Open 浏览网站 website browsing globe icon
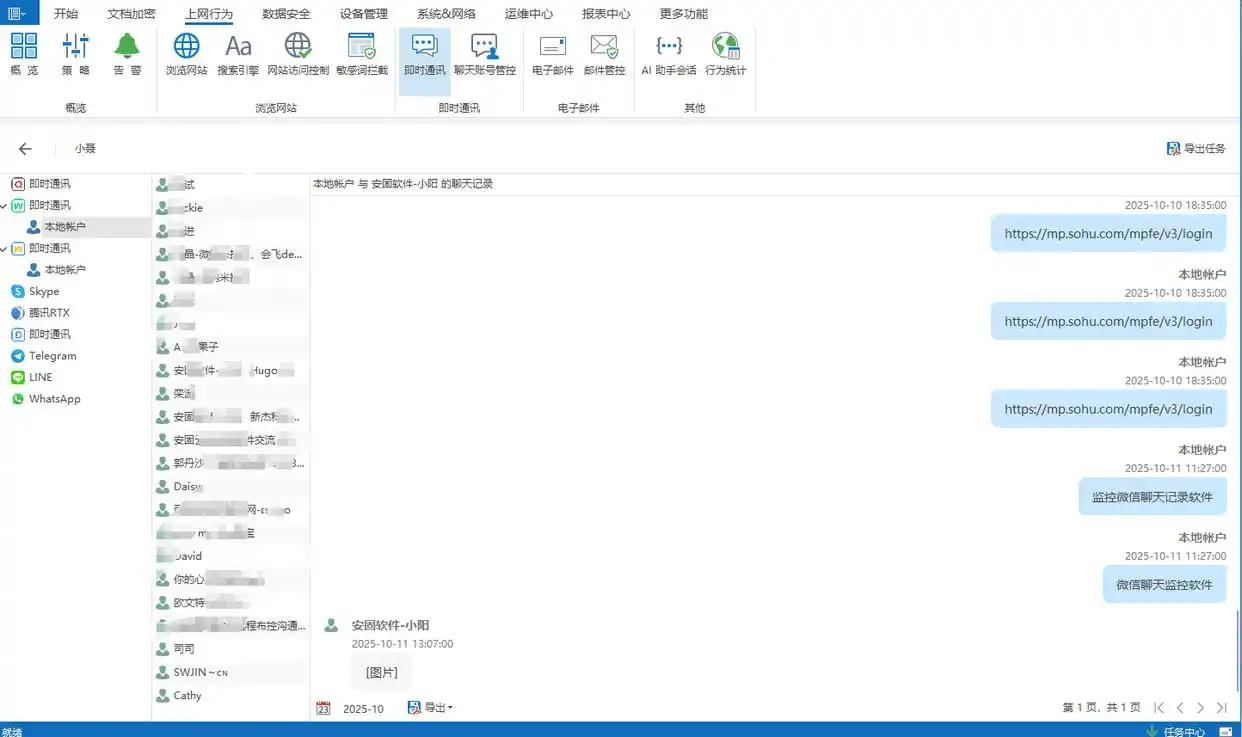 pyautogui.click(x=186, y=54)
